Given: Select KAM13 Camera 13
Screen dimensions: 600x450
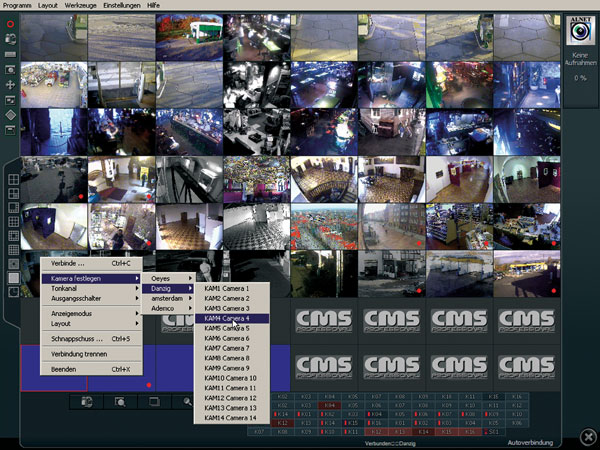Looking at the screenshot, I should coord(232,408).
